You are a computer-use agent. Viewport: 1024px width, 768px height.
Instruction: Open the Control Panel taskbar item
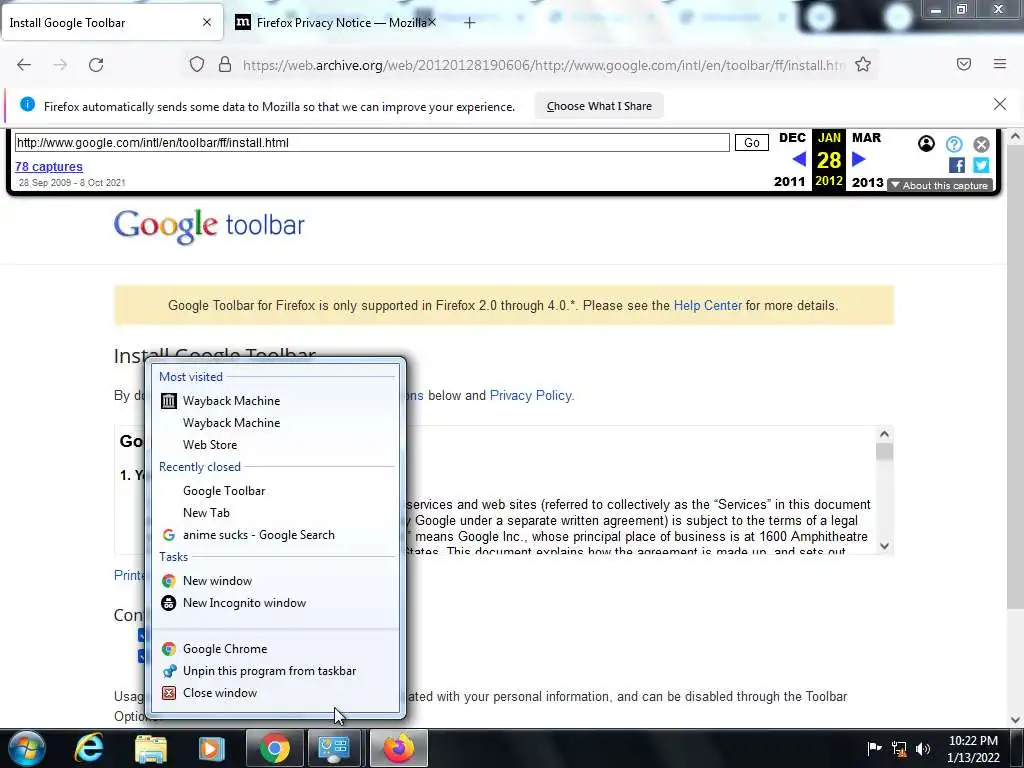tap(334, 748)
